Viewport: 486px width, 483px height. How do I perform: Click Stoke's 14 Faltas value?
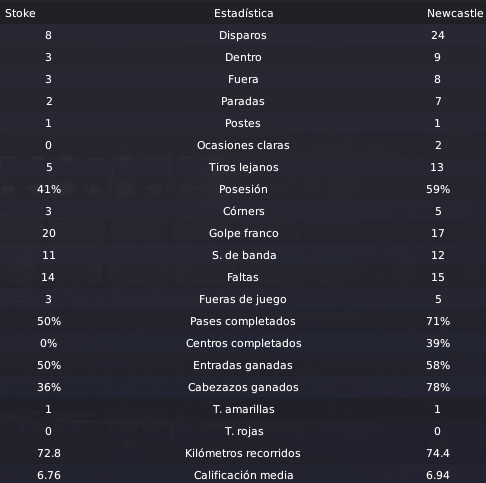48,277
